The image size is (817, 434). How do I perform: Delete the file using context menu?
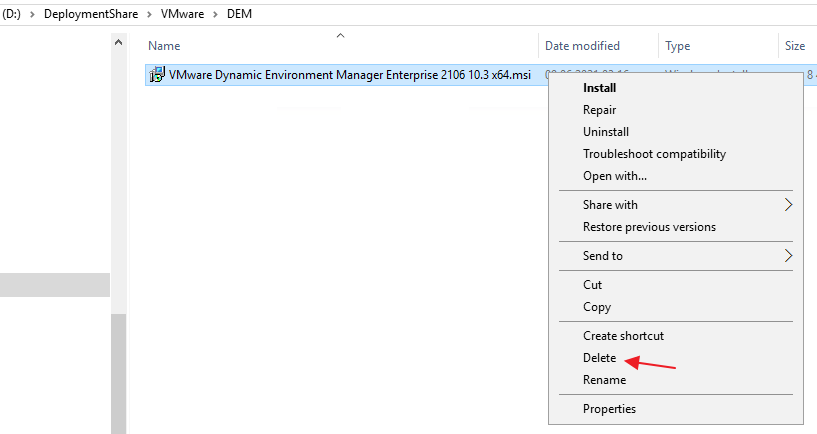click(599, 358)
